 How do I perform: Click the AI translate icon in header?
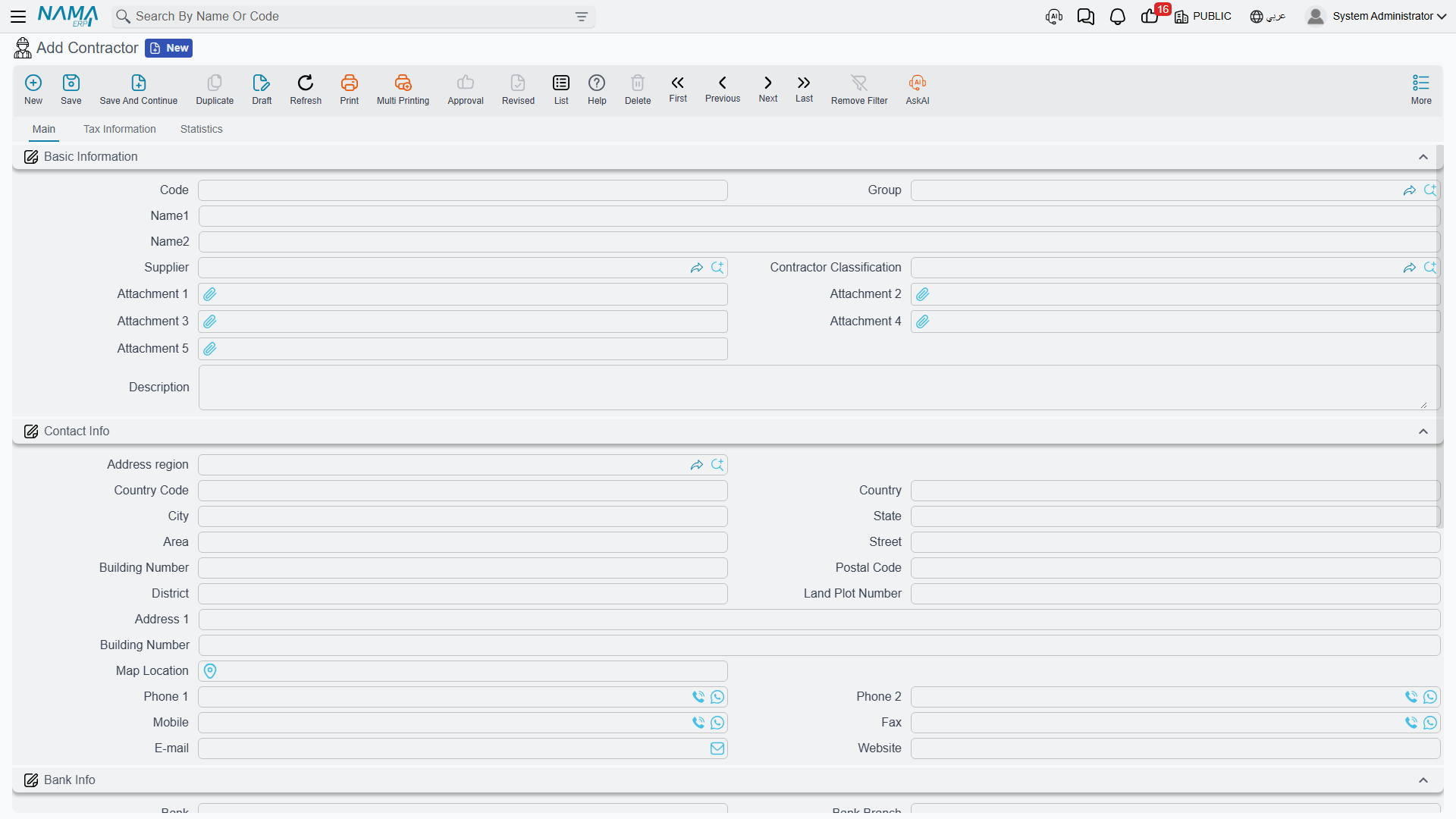click(1054, 17)
